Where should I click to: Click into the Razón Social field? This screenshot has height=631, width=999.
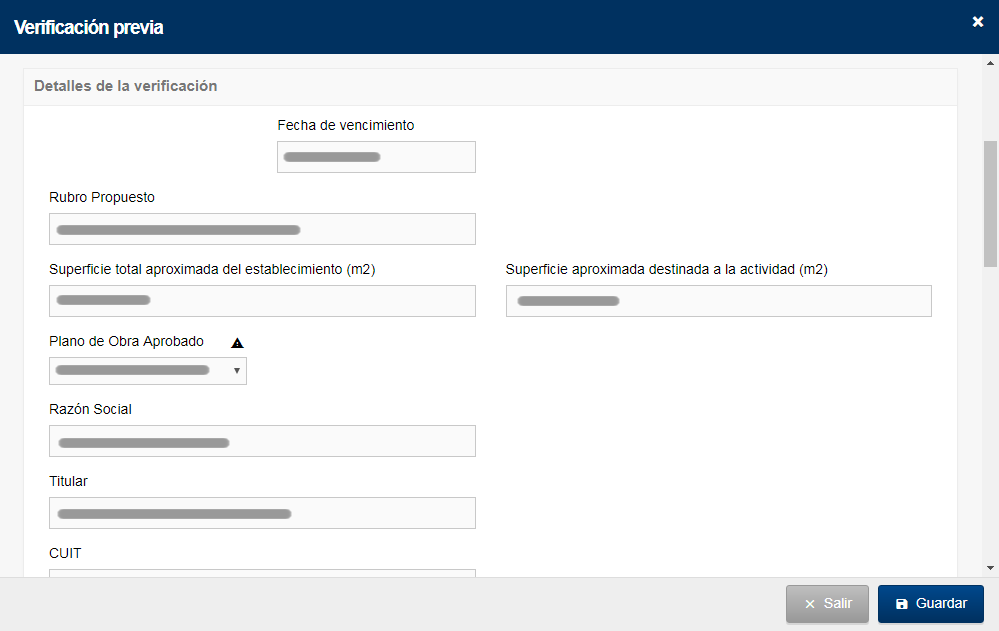[x=262, y=441]
